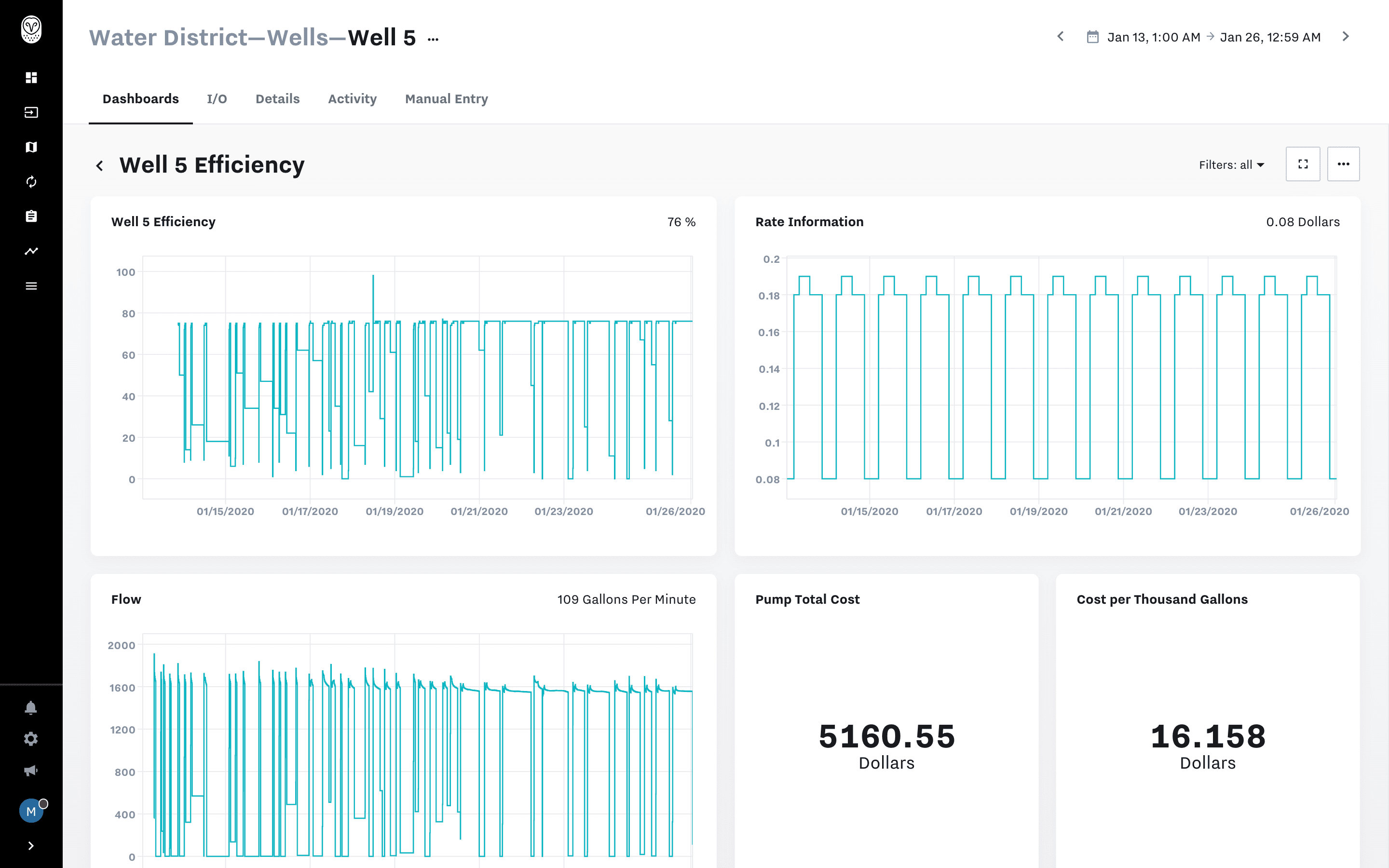Switch to the Dashboards tab
The width and height of the screenshot is (1389, 868).
pos(141,99)
